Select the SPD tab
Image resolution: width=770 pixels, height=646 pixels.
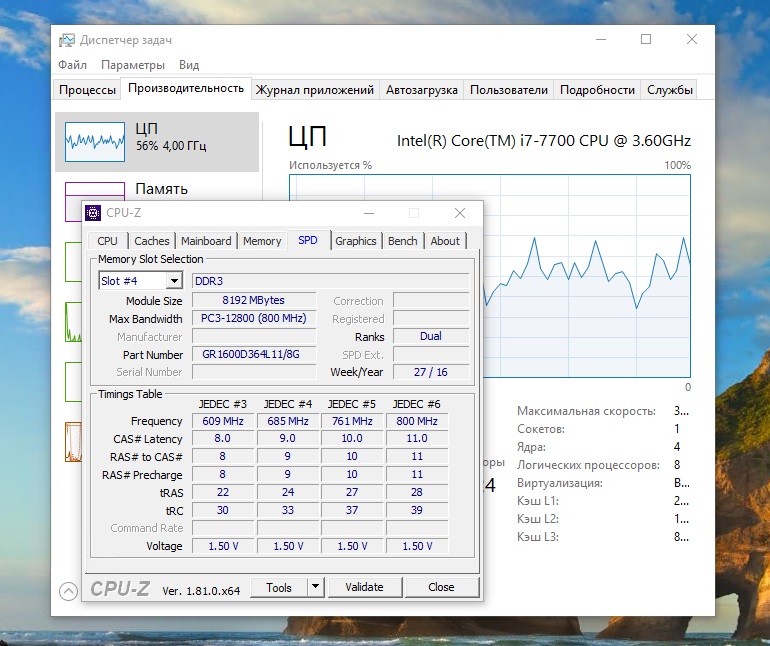[308, 240]
